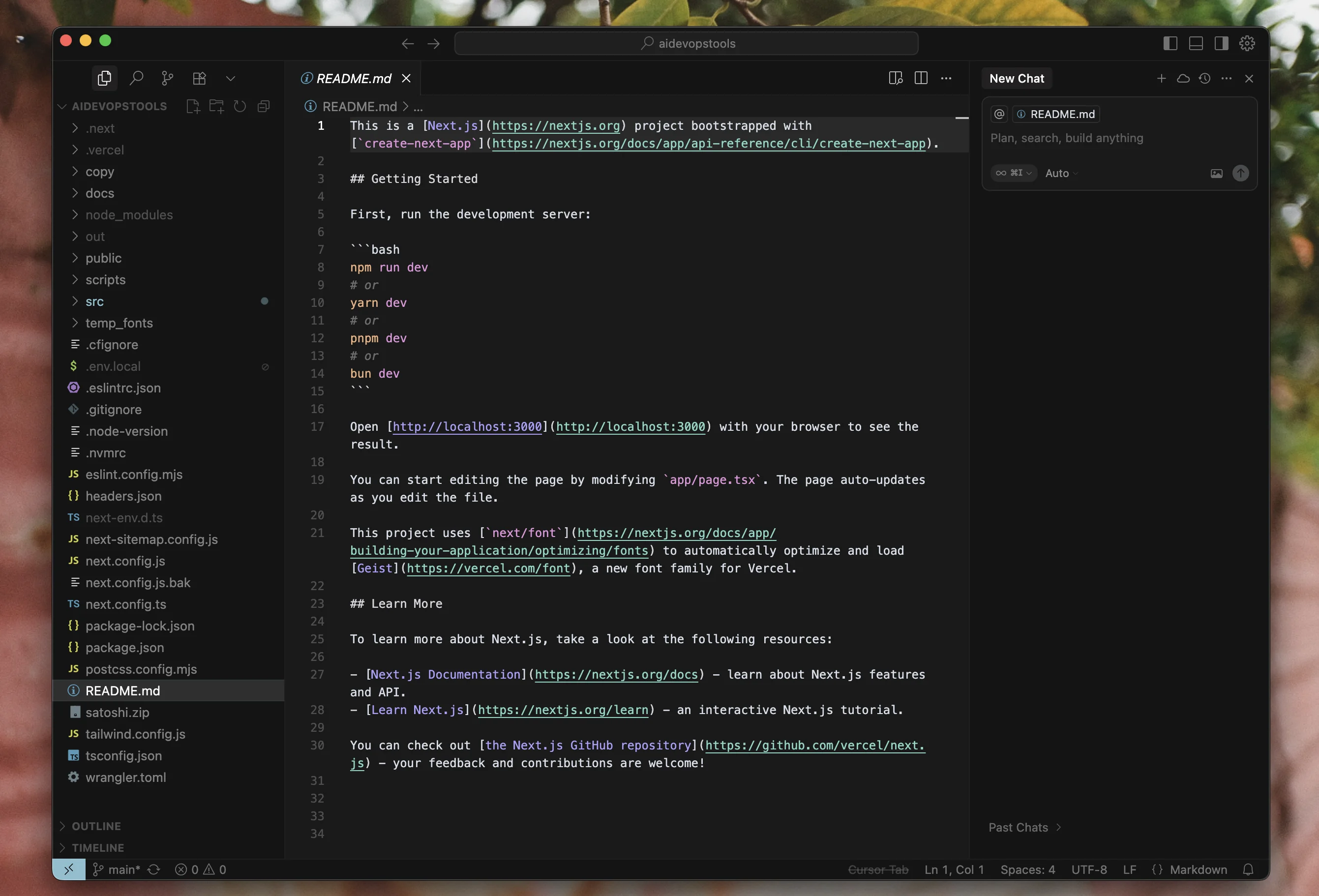Start a new chat with the plus icon
The width and height of the screenshot is (1319, 896).
tap(1161, 79)
